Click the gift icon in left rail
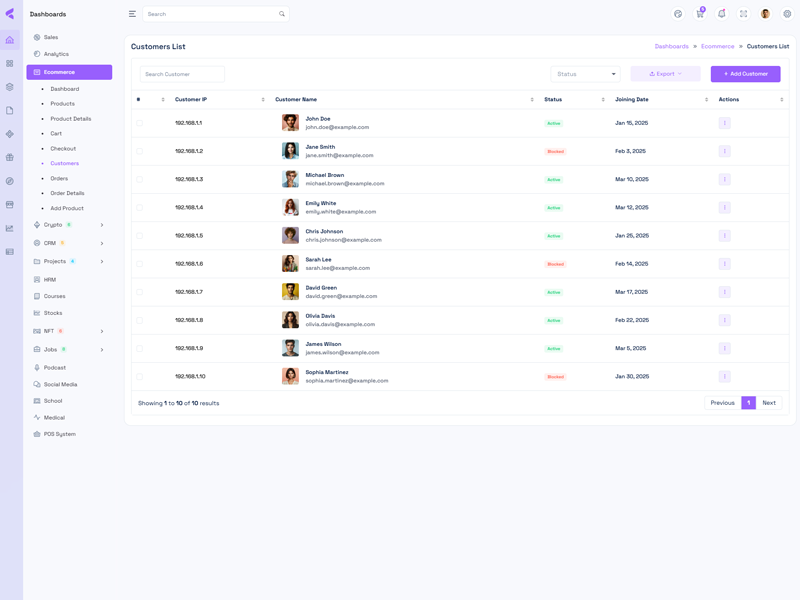Screen dimensions: 800x600 [10, 157]
